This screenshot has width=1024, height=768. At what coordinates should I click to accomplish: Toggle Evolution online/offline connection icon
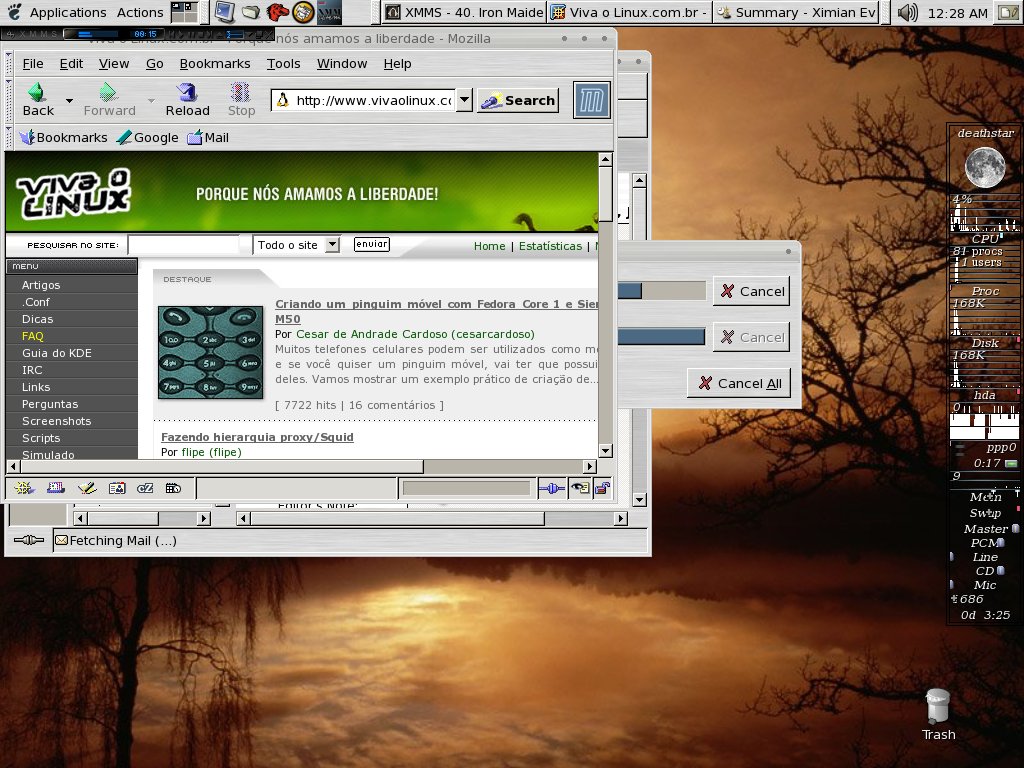tap(29, 540)
